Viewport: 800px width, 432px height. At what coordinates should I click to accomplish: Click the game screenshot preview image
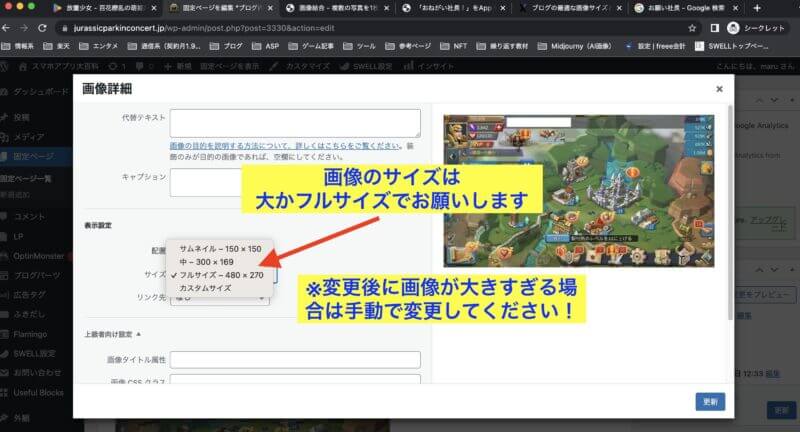pyautogui.click(x=579, y=191)
